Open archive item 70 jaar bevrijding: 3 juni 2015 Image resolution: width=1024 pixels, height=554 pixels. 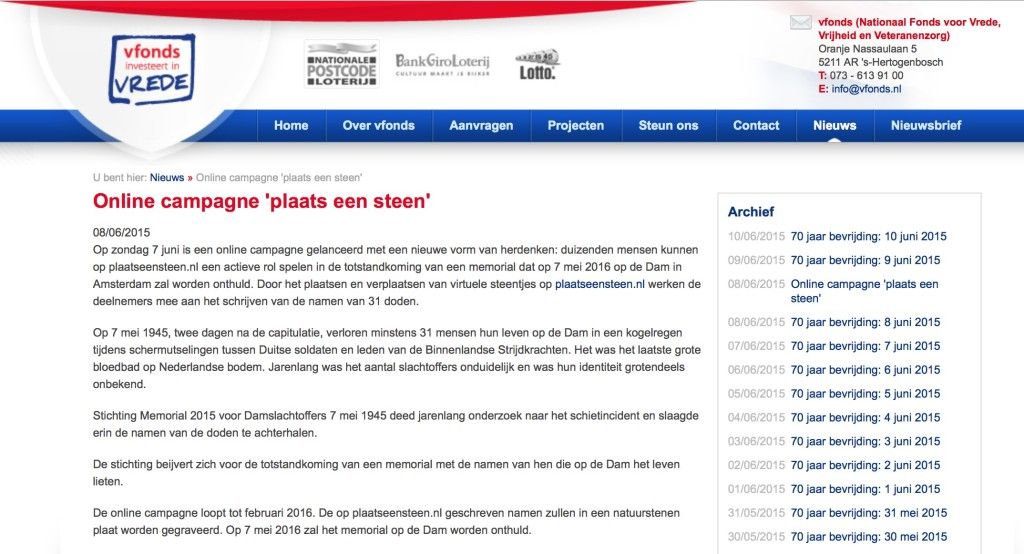click(865, 441)
